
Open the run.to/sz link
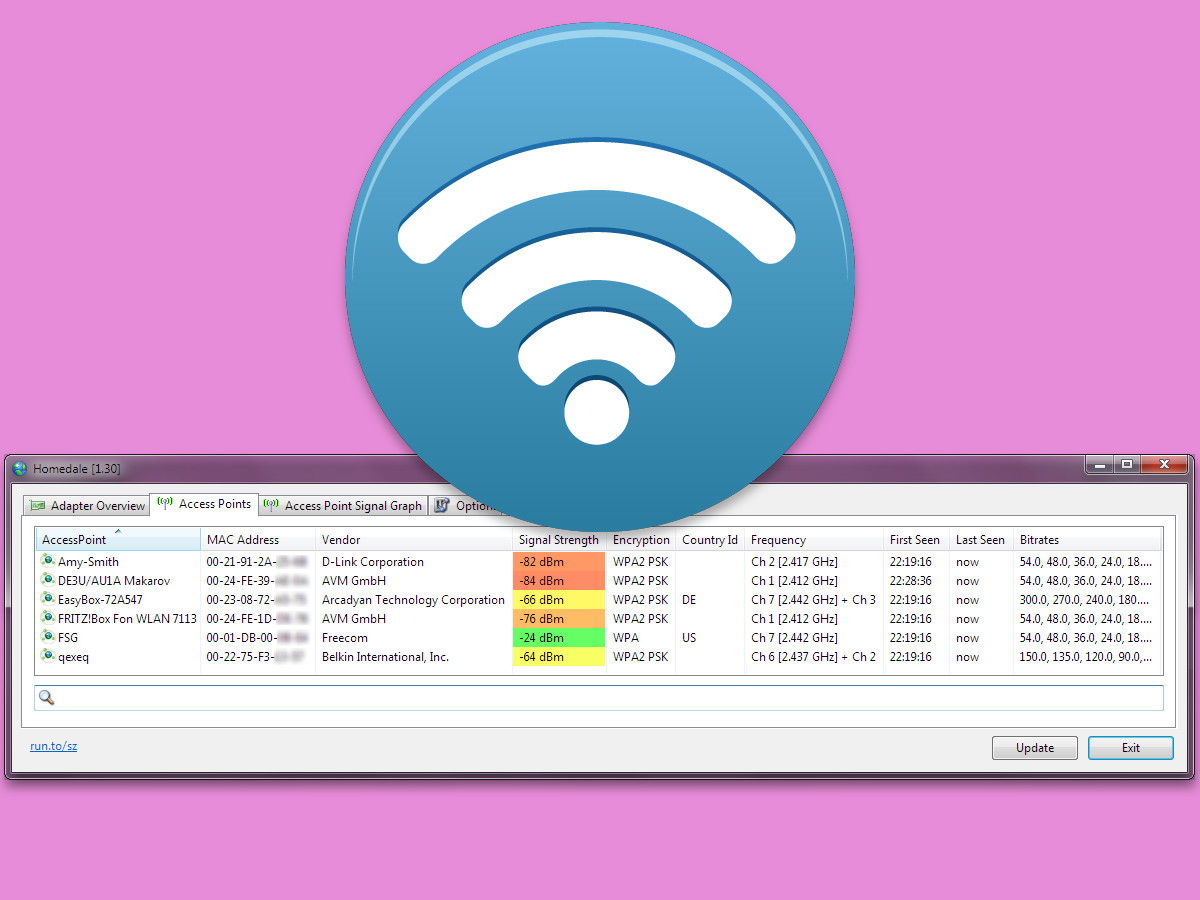pos(53,746)
